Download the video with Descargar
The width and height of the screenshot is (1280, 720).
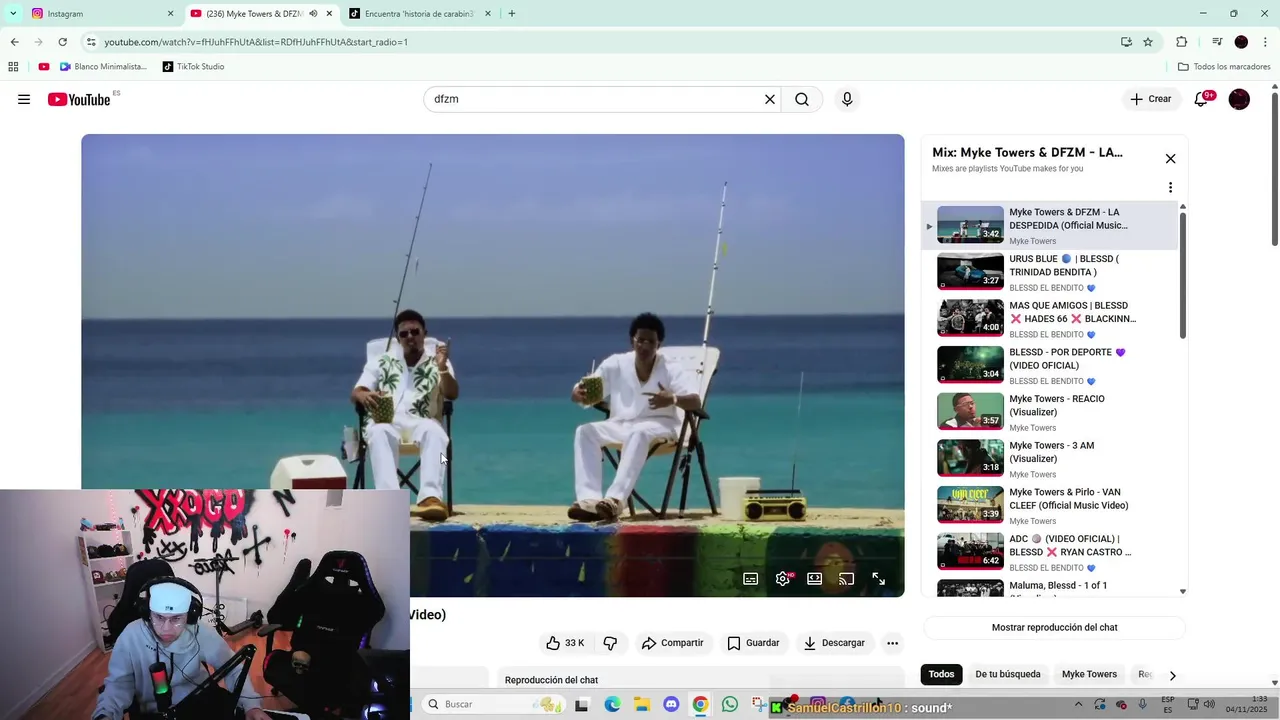pyautogui.click(x=834, y=643)
